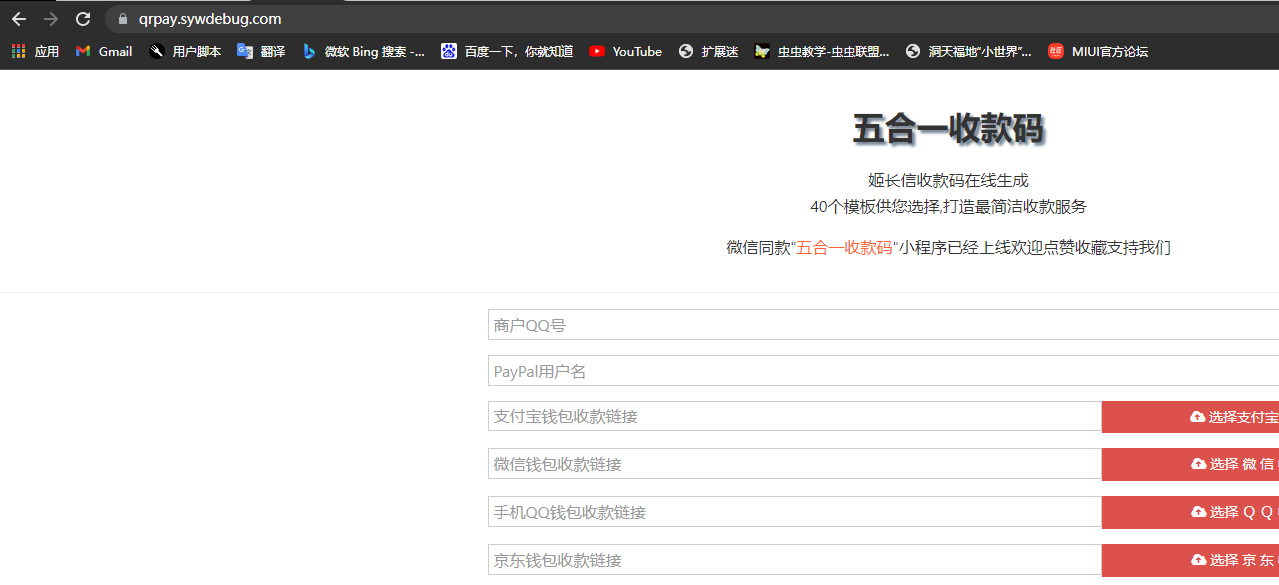Click the 商户QQ号 input field
Viewport: 1279px width, 585px height.
click(700, 323)
